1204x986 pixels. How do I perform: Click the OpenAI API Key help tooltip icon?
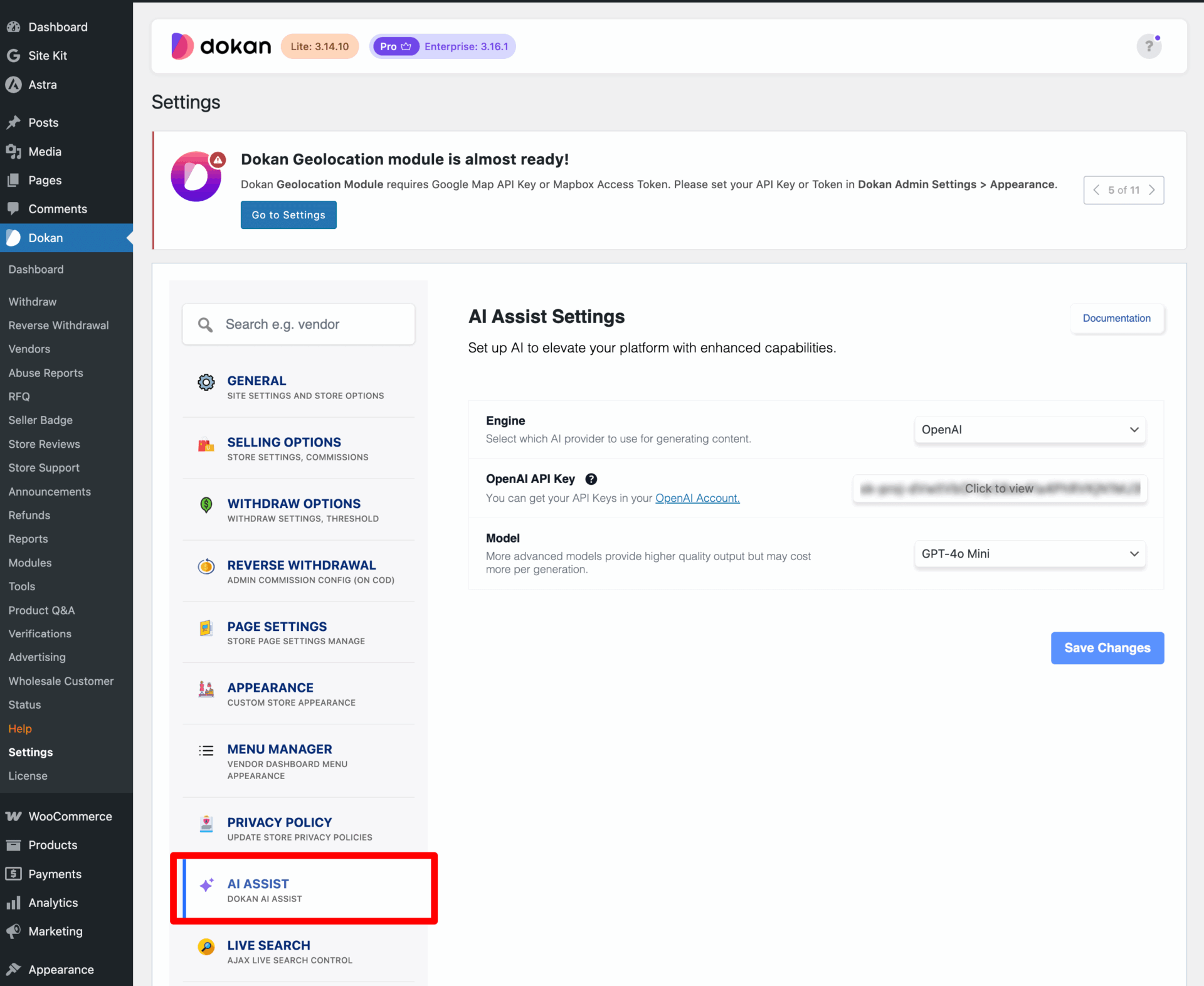pos(591,479)
